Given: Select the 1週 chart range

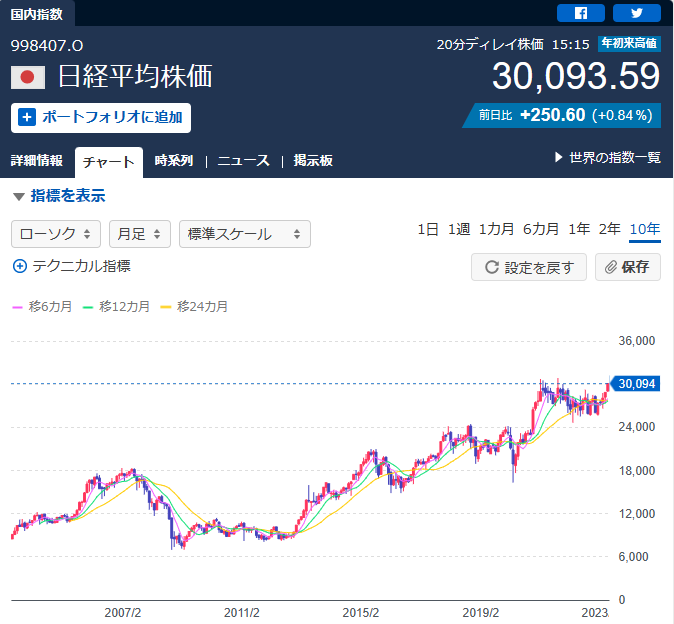Looking at the screenshot, I should 459,229.
